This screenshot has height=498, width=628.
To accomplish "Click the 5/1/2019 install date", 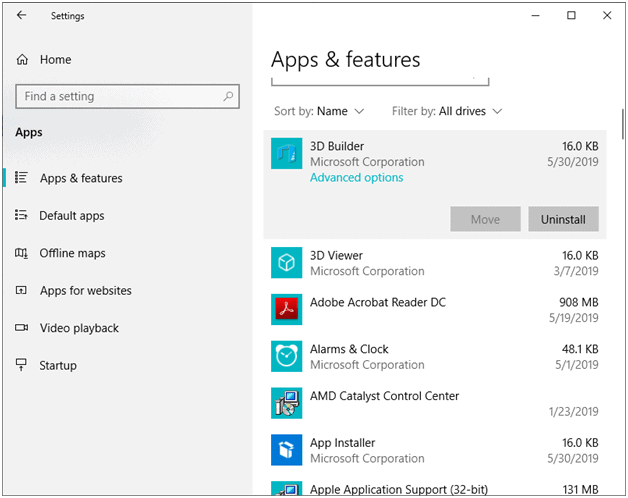I will click(577, 365).
